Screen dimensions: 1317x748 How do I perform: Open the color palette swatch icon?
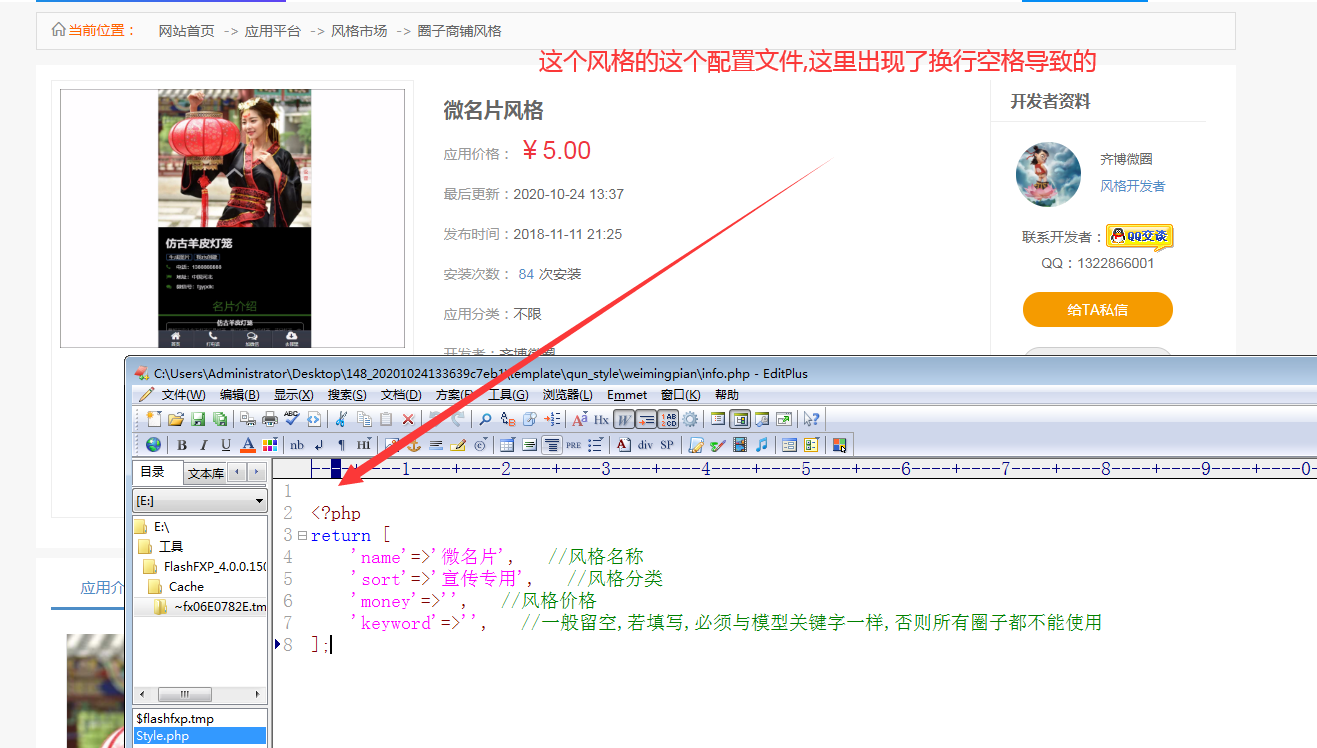pos(270,445)
